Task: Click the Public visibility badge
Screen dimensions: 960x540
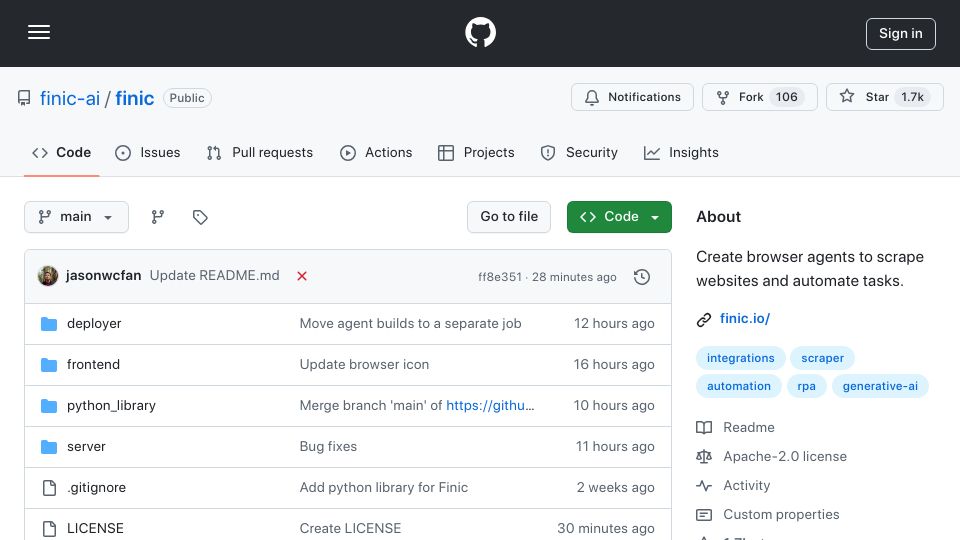Action: click(x=187, y=98)
